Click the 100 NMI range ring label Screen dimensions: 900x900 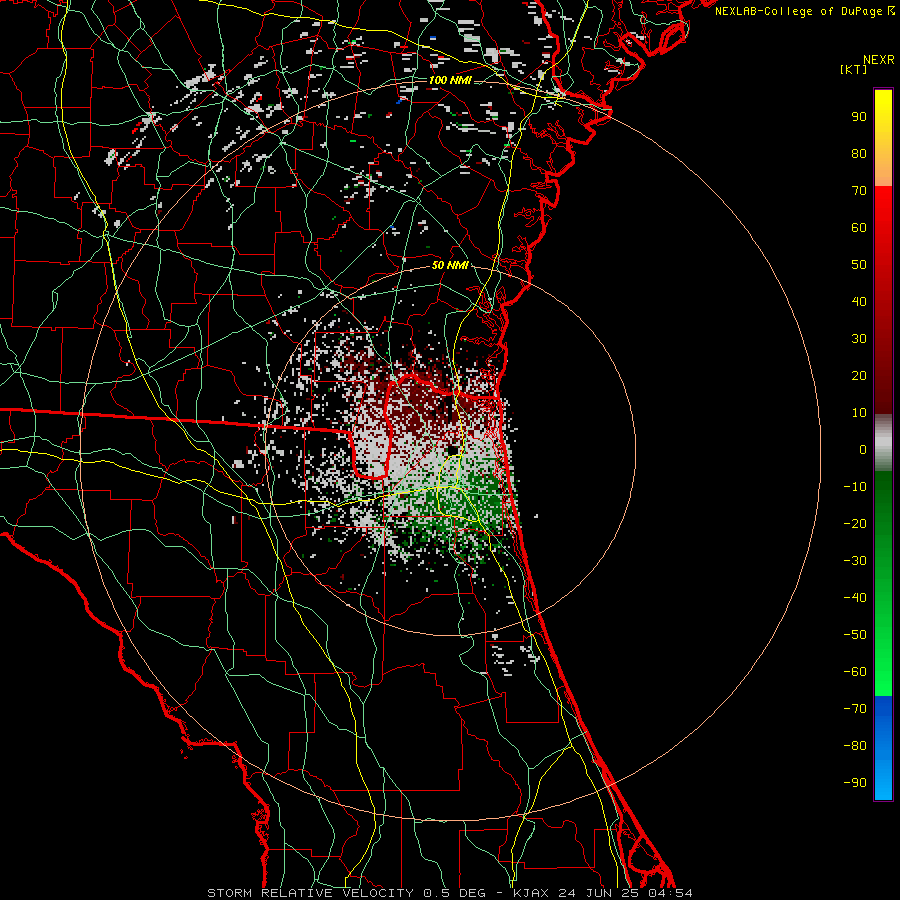[x=450, y=80]
